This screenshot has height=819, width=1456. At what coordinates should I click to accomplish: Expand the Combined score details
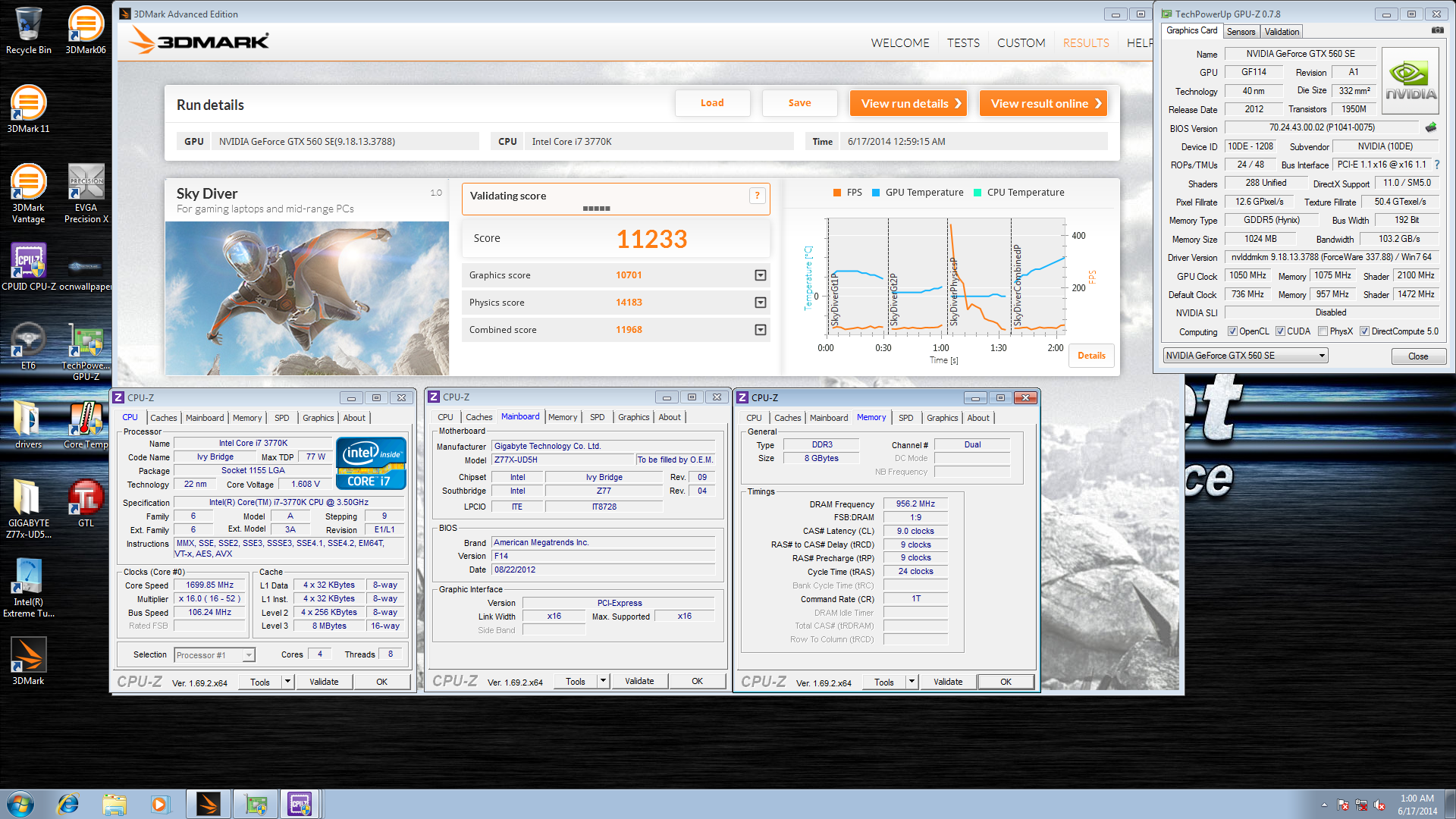[761, 330]
